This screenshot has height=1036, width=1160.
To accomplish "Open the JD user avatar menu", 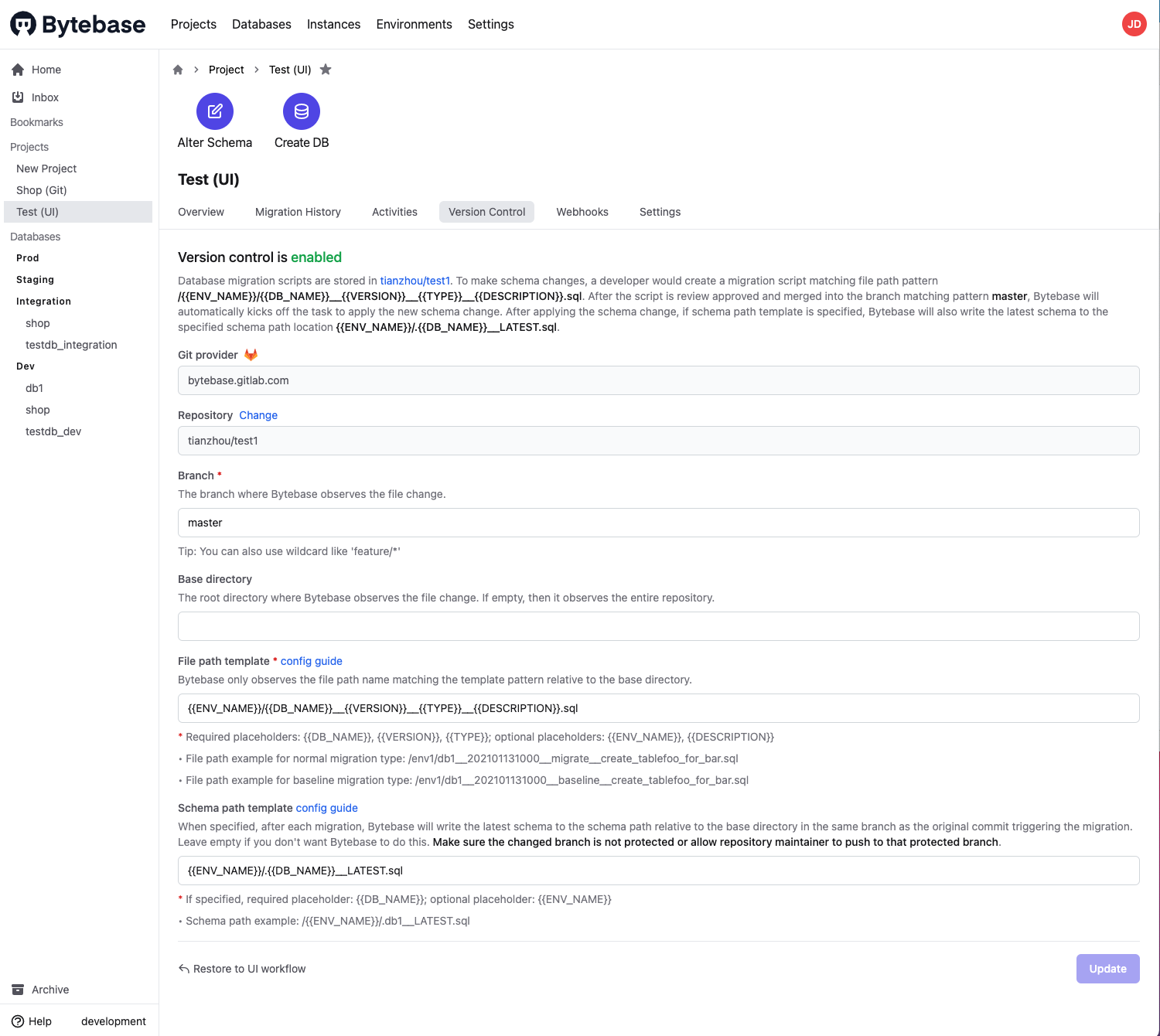I will point(1134,24).
